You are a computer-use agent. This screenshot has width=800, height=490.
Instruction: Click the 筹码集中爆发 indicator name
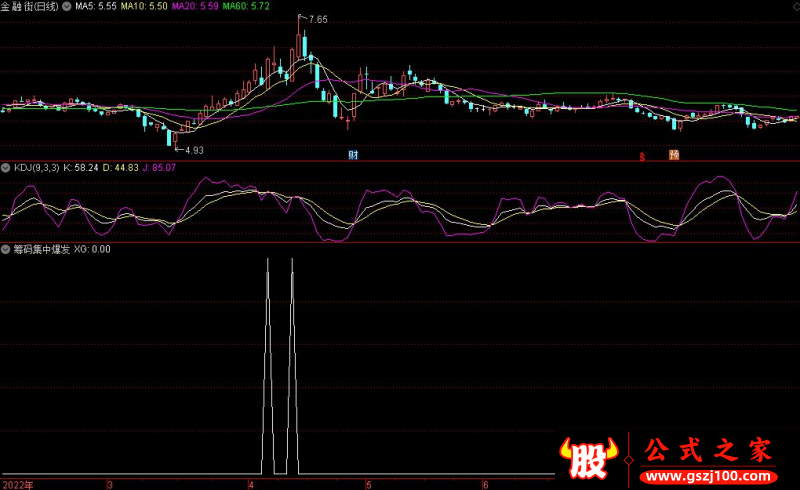point(40,249)
